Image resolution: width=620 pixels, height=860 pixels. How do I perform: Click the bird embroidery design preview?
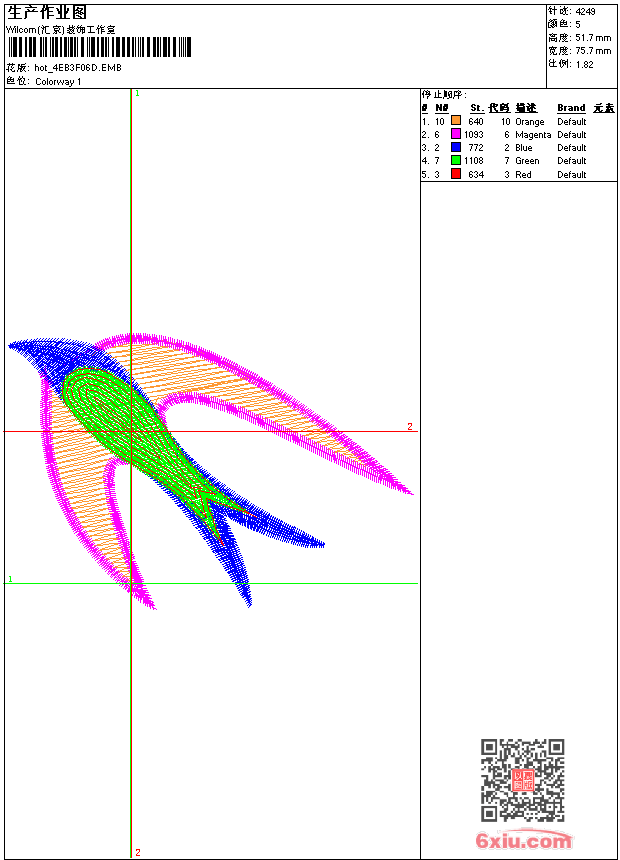(x=200, y=450)
